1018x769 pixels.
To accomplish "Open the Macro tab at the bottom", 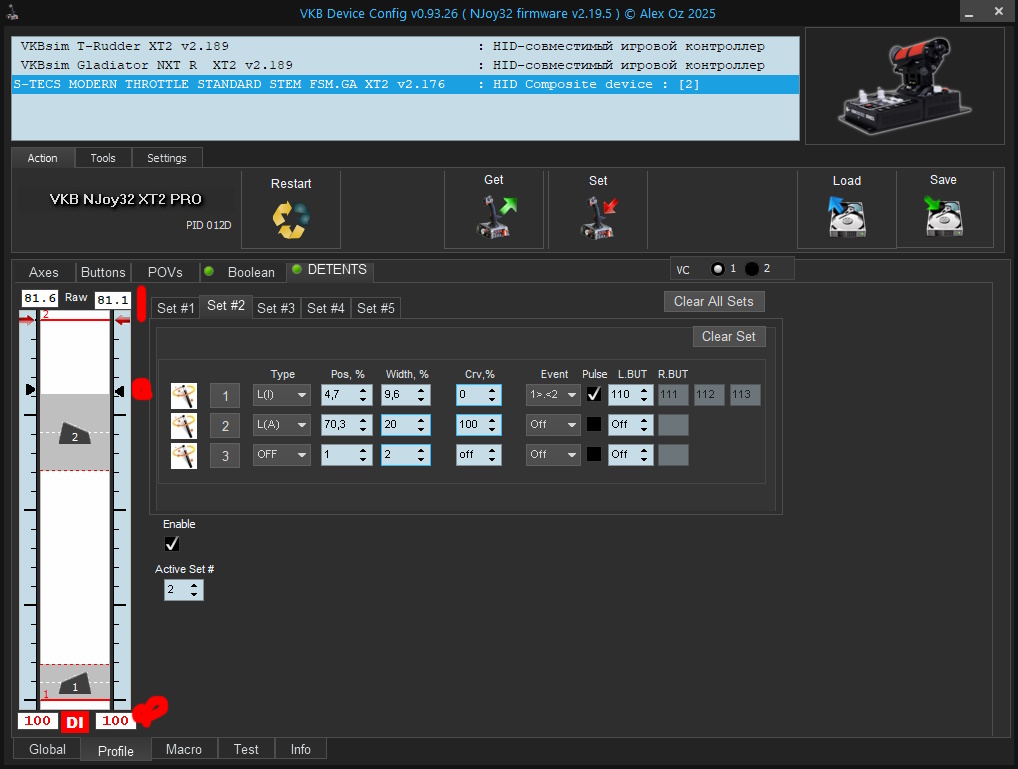I will [184, 749].
